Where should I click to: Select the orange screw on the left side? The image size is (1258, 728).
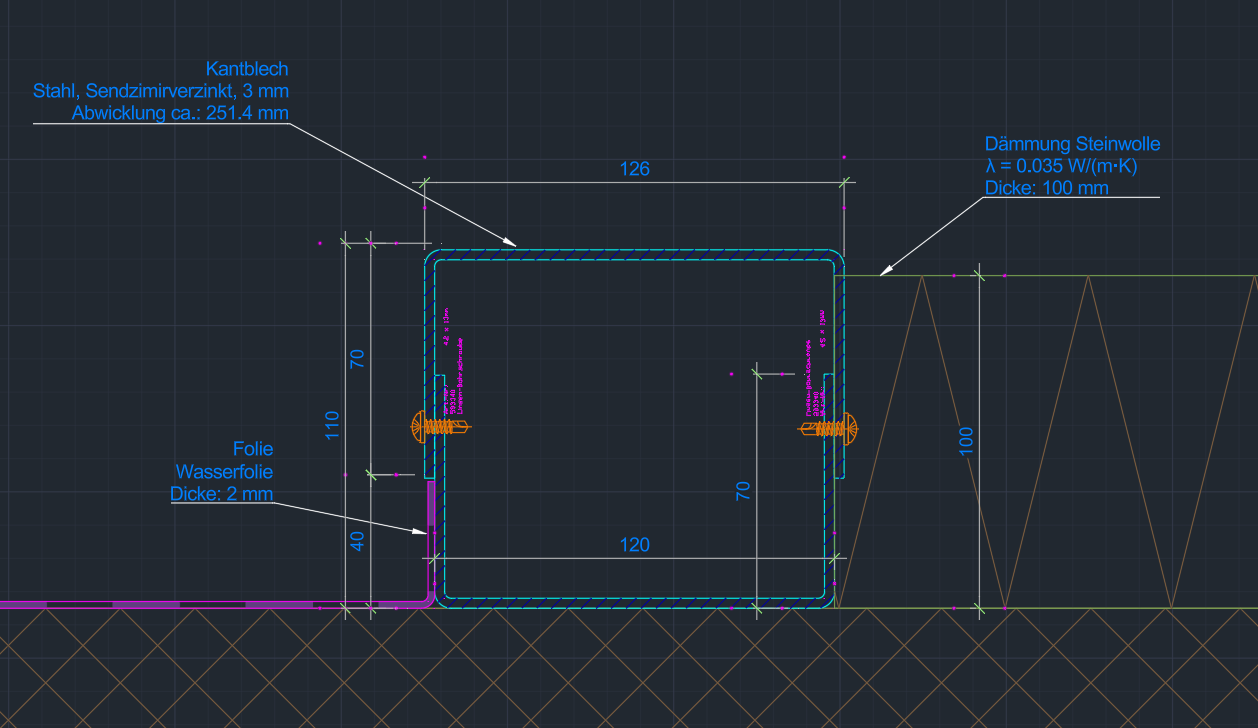441,427
